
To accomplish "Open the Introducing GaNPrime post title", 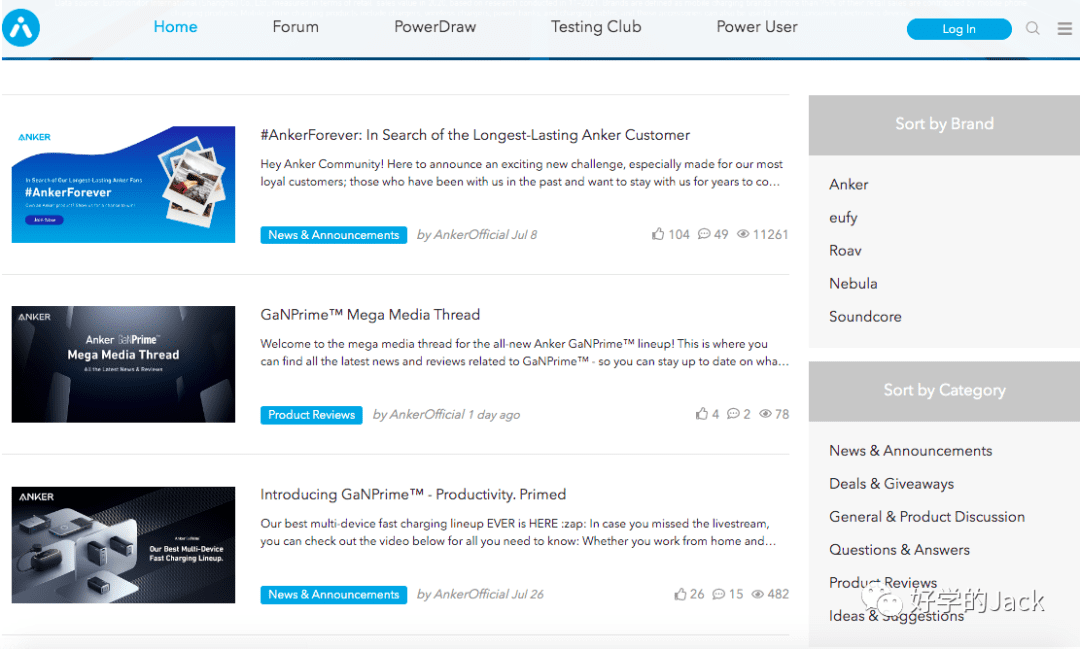I will coord(413,495).
